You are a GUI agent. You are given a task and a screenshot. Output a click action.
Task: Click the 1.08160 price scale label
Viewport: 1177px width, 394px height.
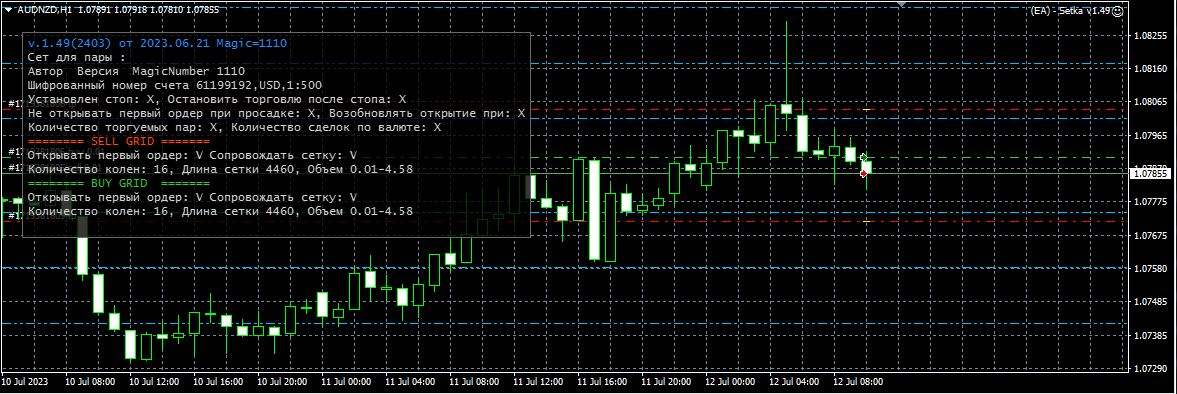[x=1151, y=69]
